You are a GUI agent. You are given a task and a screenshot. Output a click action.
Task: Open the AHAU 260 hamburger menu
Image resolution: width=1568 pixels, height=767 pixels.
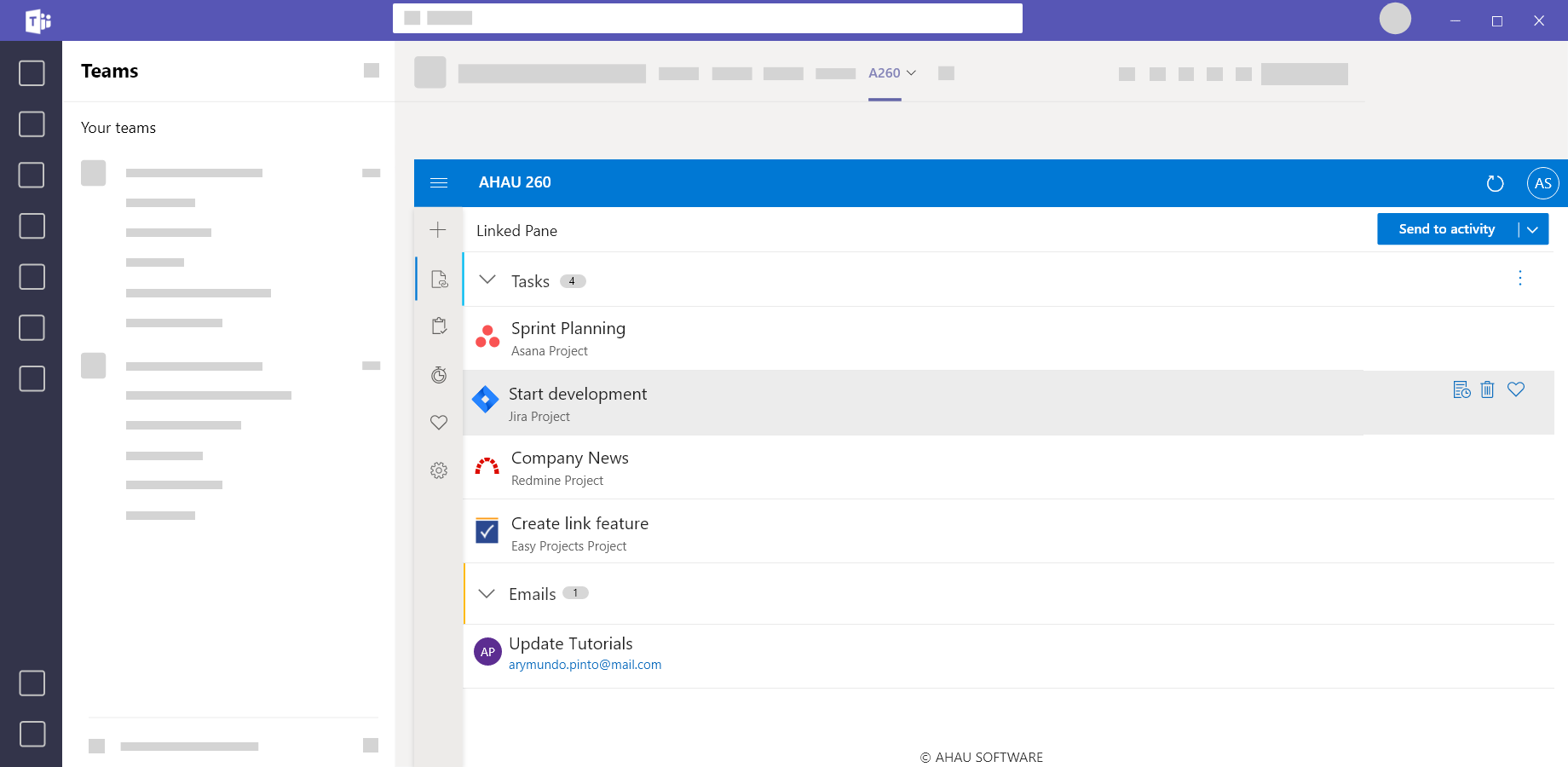pyautogui.click(x=439, y=182)
